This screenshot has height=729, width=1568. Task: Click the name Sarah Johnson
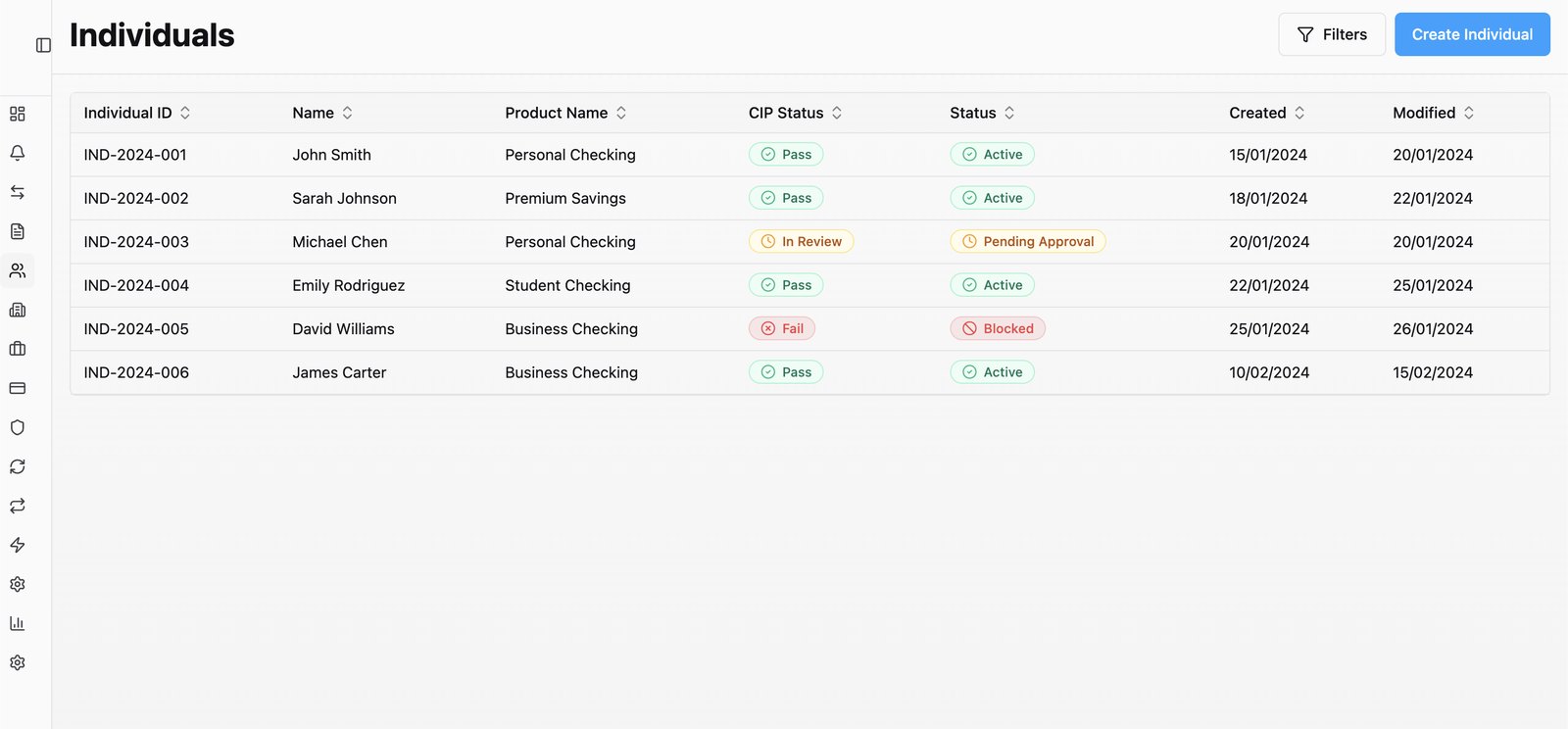coord(344,198)
